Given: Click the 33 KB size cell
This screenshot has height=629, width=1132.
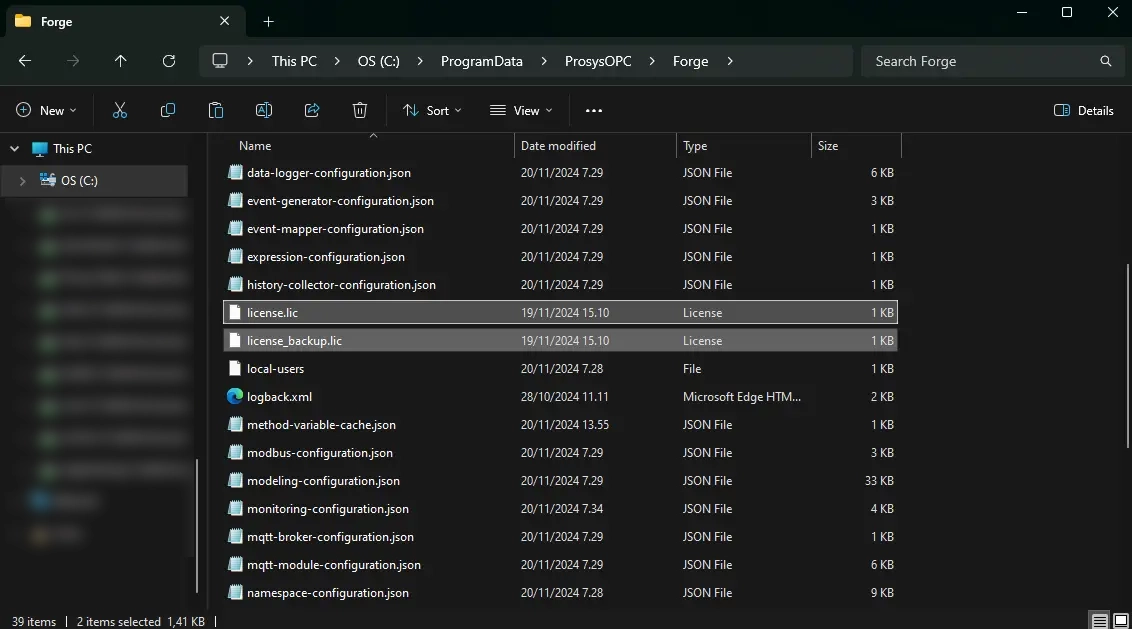Looking at the screenshot, I should (x=879, y=481).
